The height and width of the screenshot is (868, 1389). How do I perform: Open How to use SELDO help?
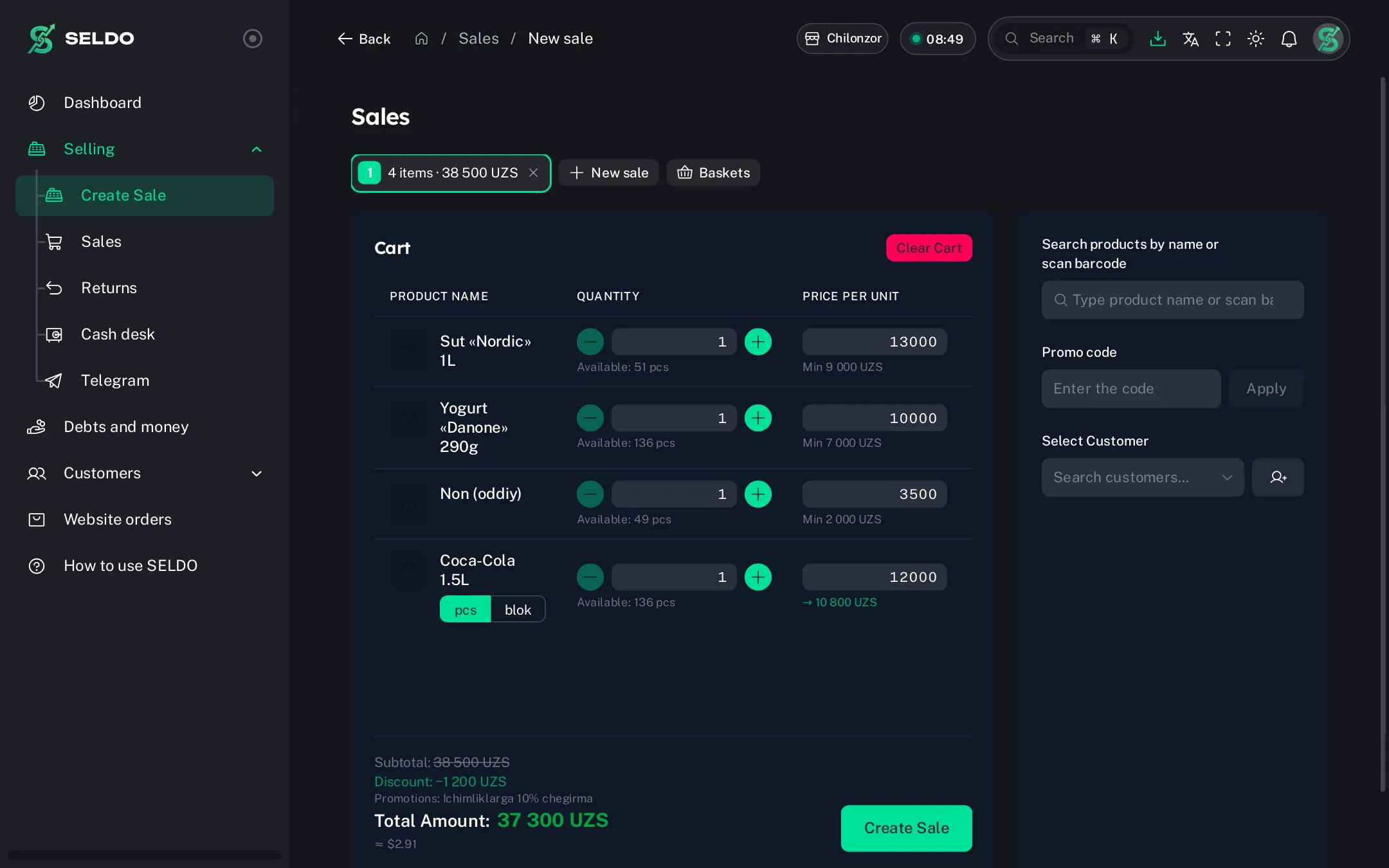click(145, 566)
